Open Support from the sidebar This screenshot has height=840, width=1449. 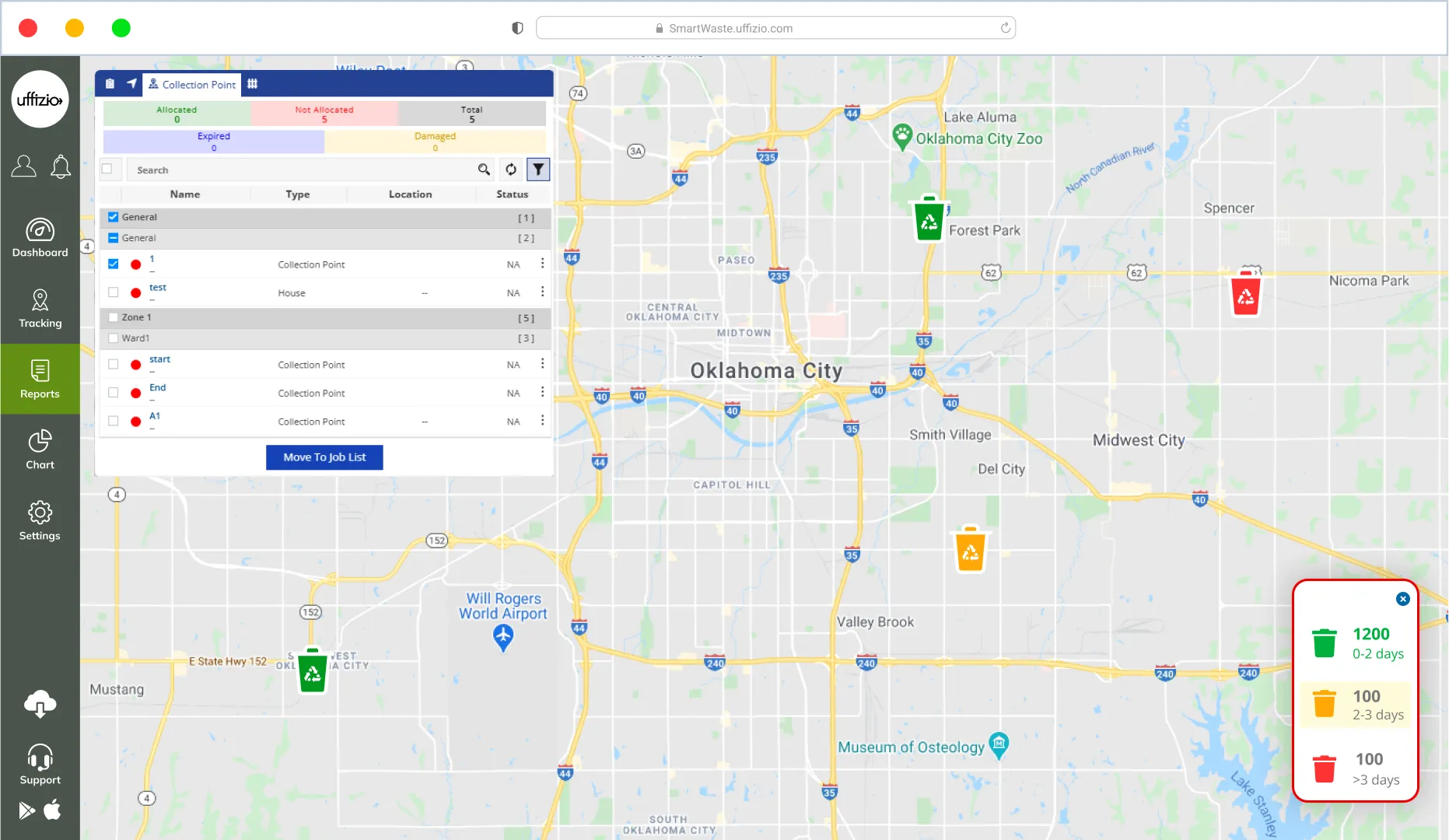40,765
